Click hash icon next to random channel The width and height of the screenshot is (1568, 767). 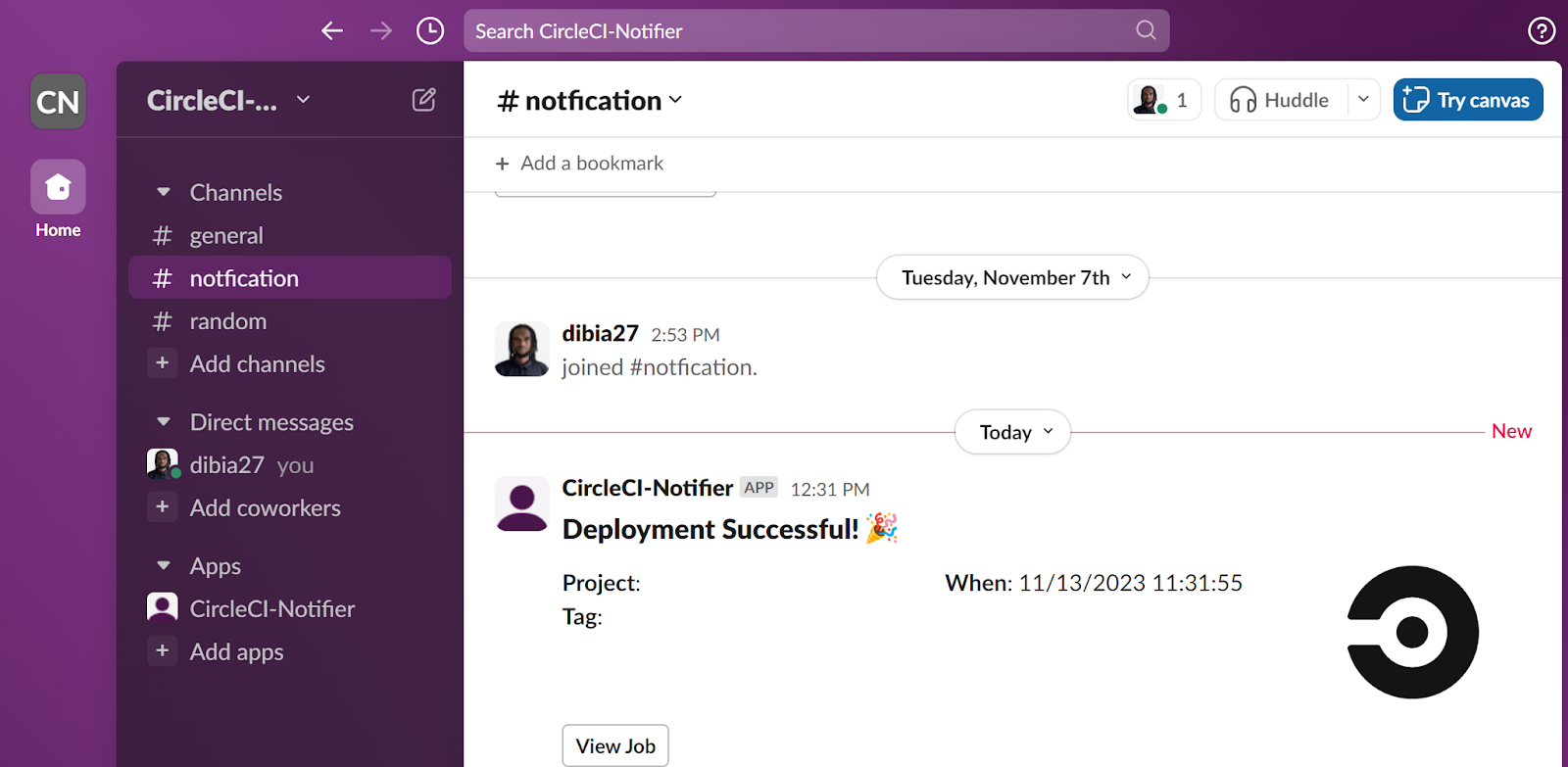pyautogui.click(x=163, y=321)
